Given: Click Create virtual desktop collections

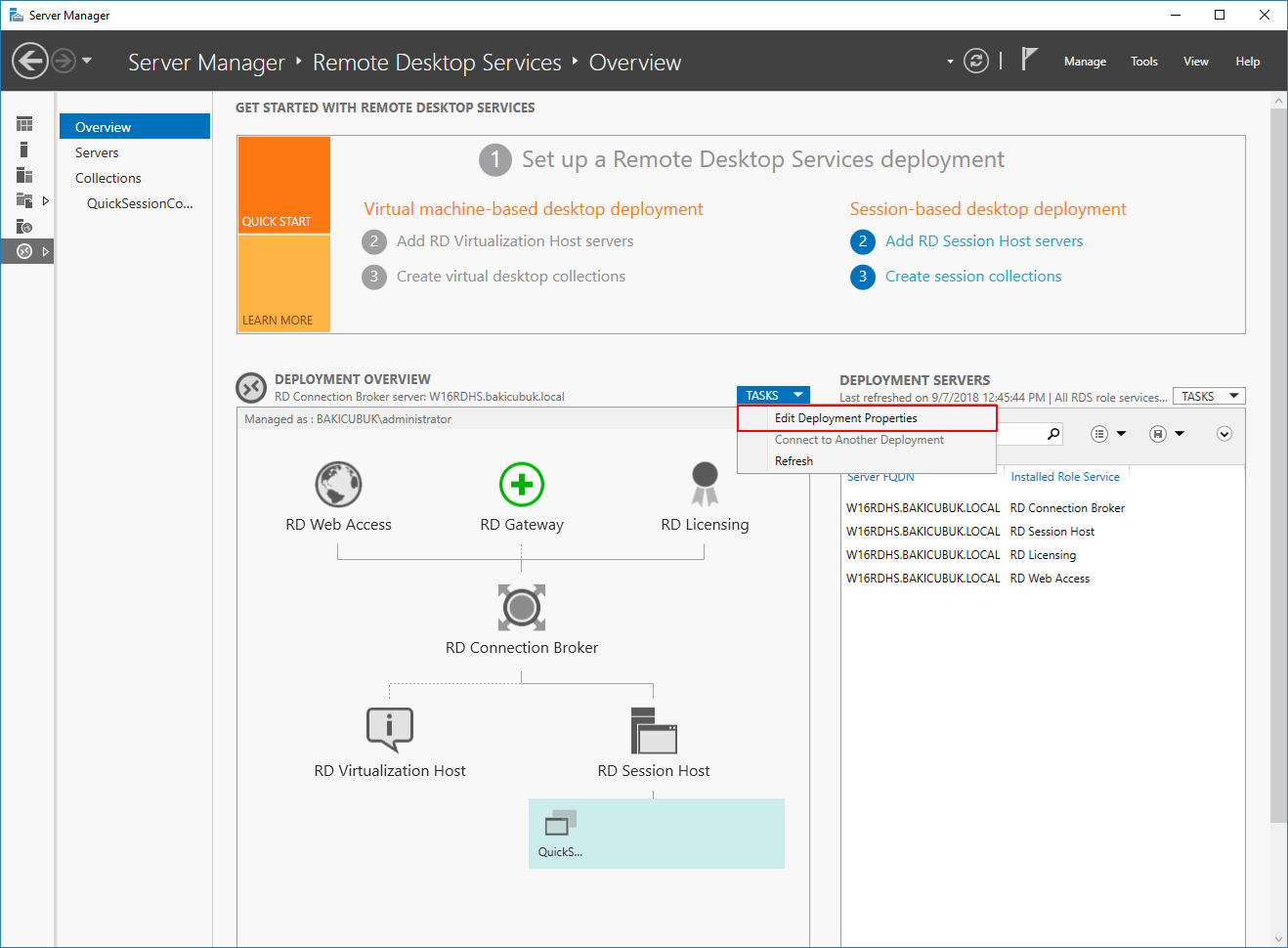Looking at the screenshot, I should [511, 277].
